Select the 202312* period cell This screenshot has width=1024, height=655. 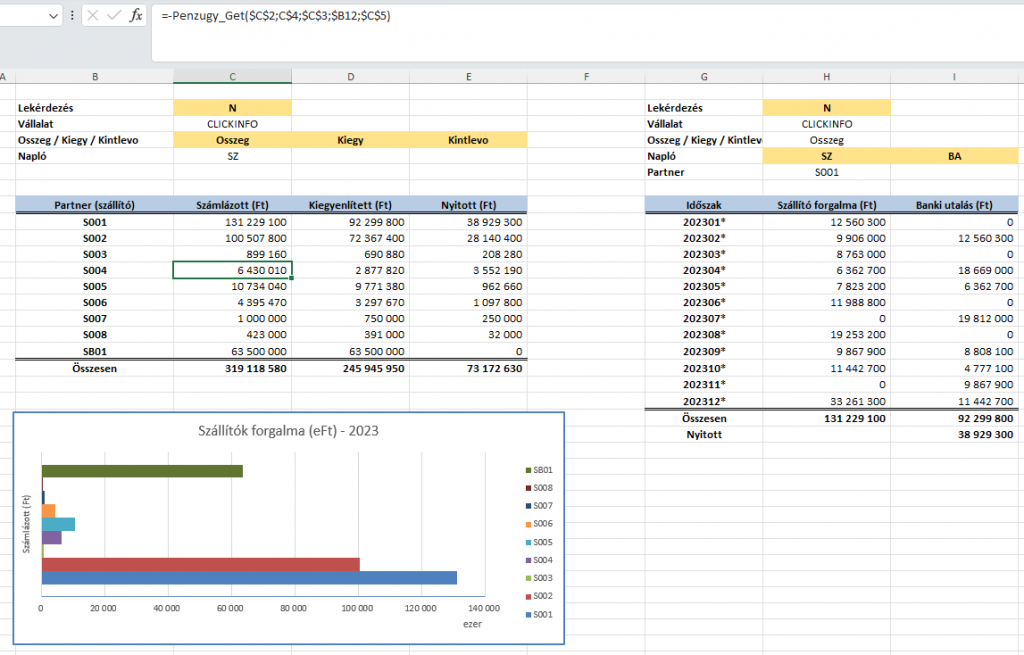tap(704, 401)
